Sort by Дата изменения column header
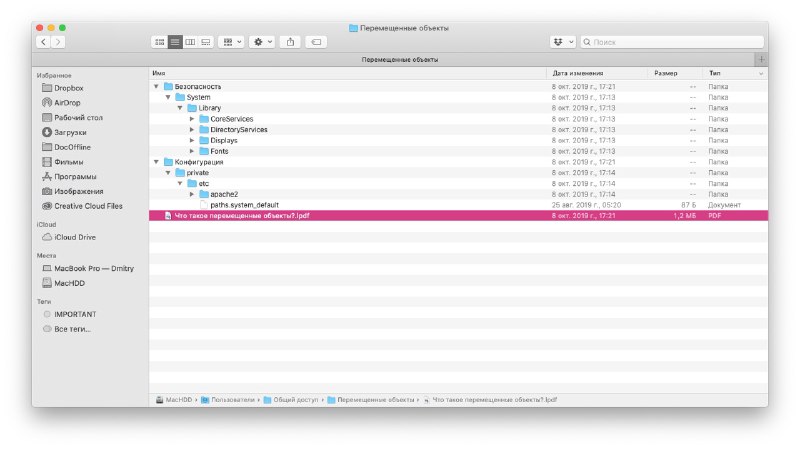 pos(577,73)
